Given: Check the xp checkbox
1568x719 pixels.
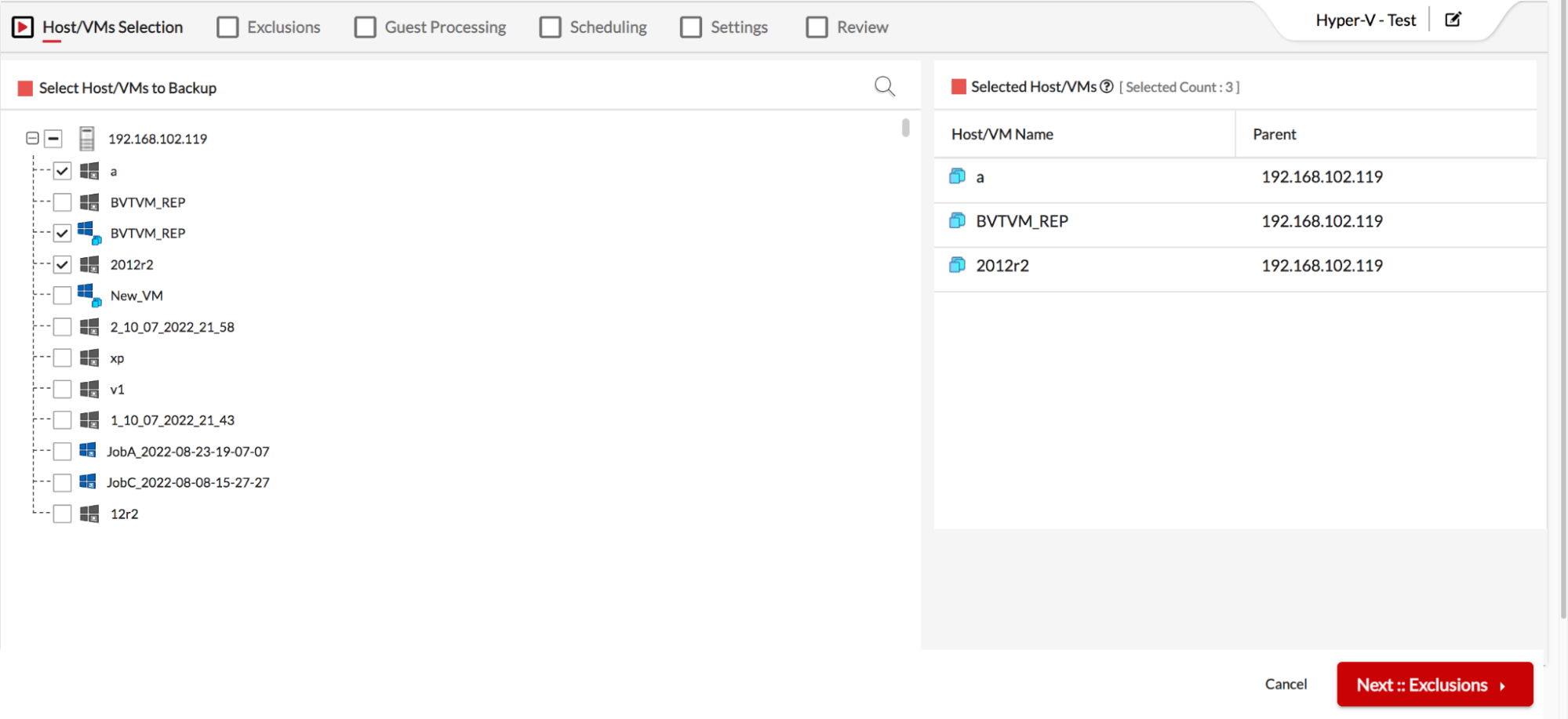Looking at the screenshot, I should [x=62, y=358].
